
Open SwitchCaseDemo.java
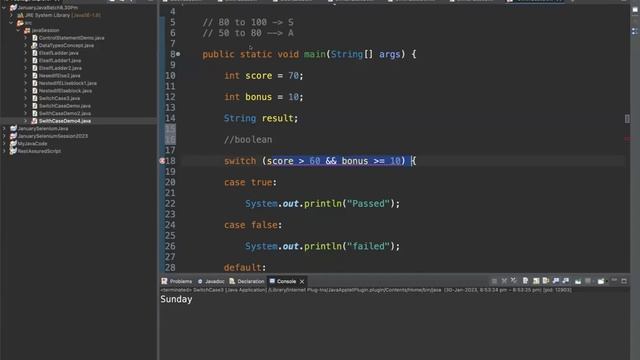coord(64,106)
